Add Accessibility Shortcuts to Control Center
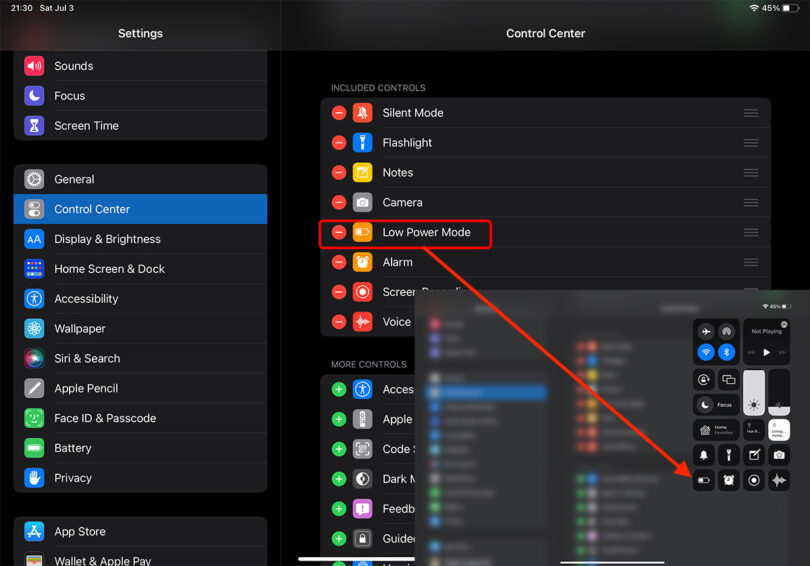810x566 pixels. click(339, 389)
